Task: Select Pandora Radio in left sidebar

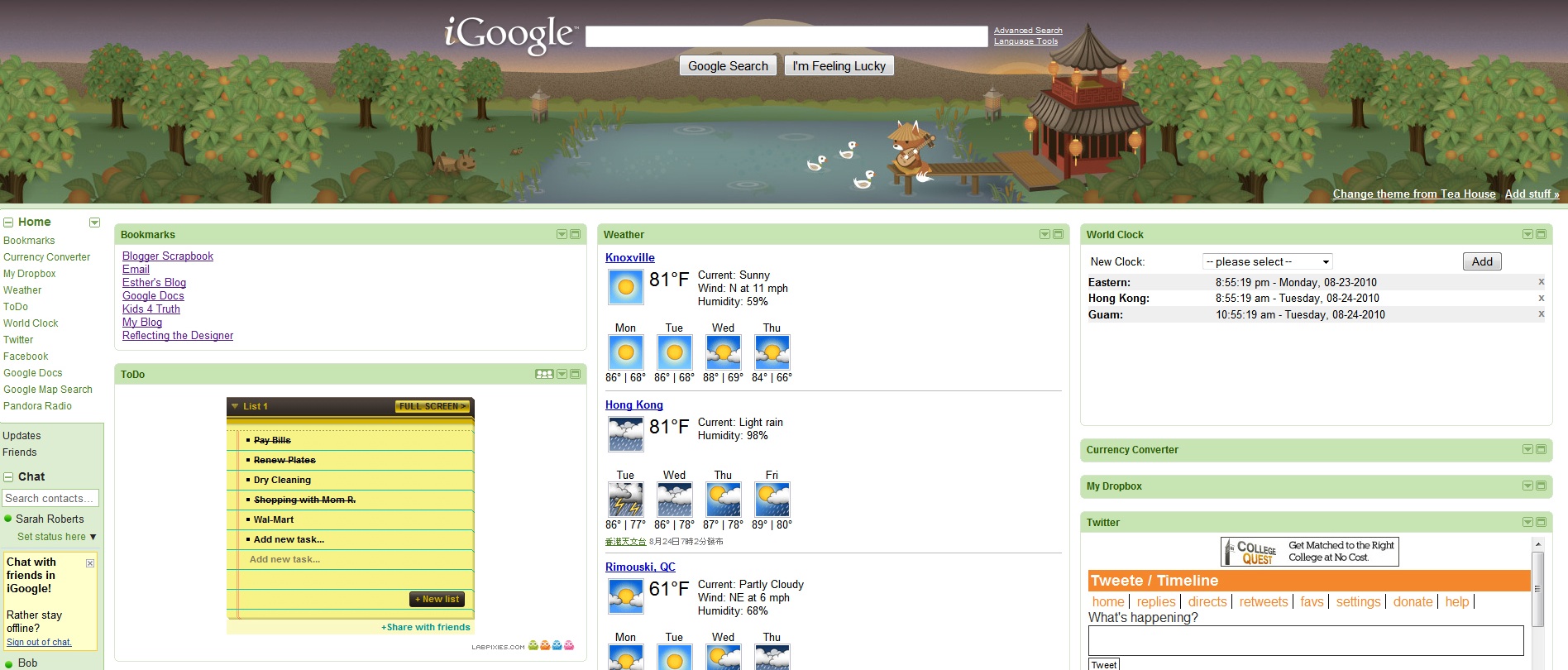Action: 37,406
